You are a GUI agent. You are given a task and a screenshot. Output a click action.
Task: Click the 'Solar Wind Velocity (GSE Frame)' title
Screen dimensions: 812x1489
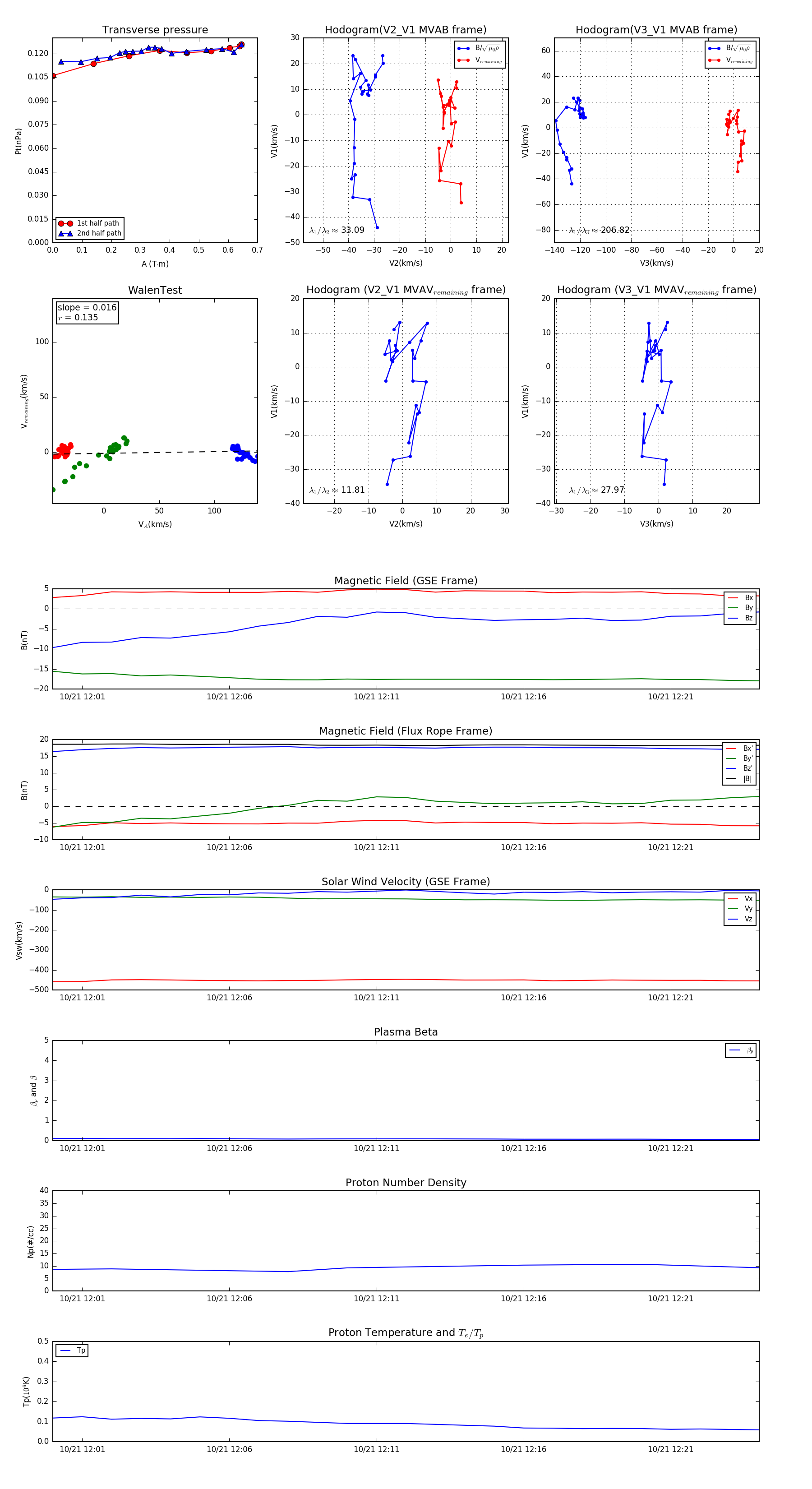[406, 882]
